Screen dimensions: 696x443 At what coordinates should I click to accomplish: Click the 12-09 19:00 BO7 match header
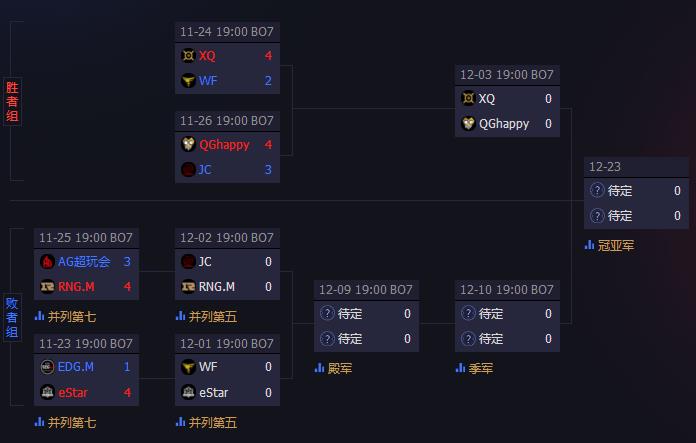click(366, 290)
